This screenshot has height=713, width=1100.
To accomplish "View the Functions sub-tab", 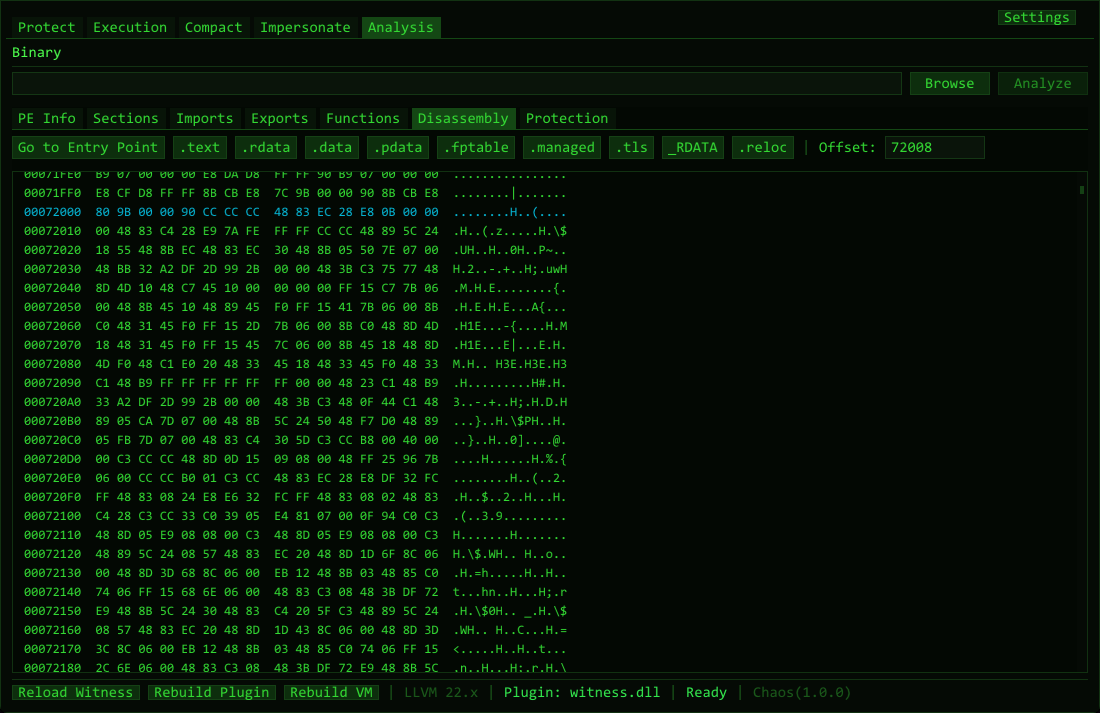I will pyautogui.click(x=362, y=119).
